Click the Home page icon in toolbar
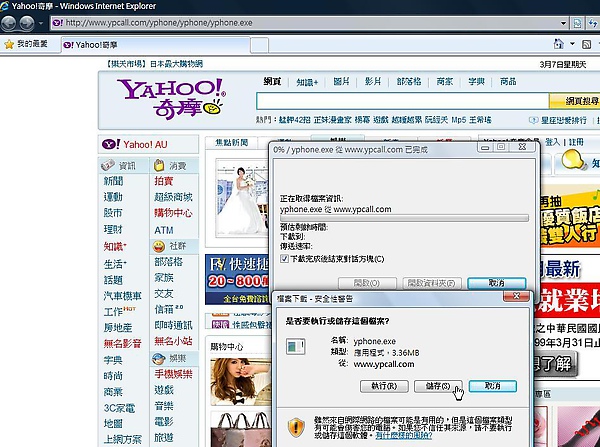 tap(559, 44)
